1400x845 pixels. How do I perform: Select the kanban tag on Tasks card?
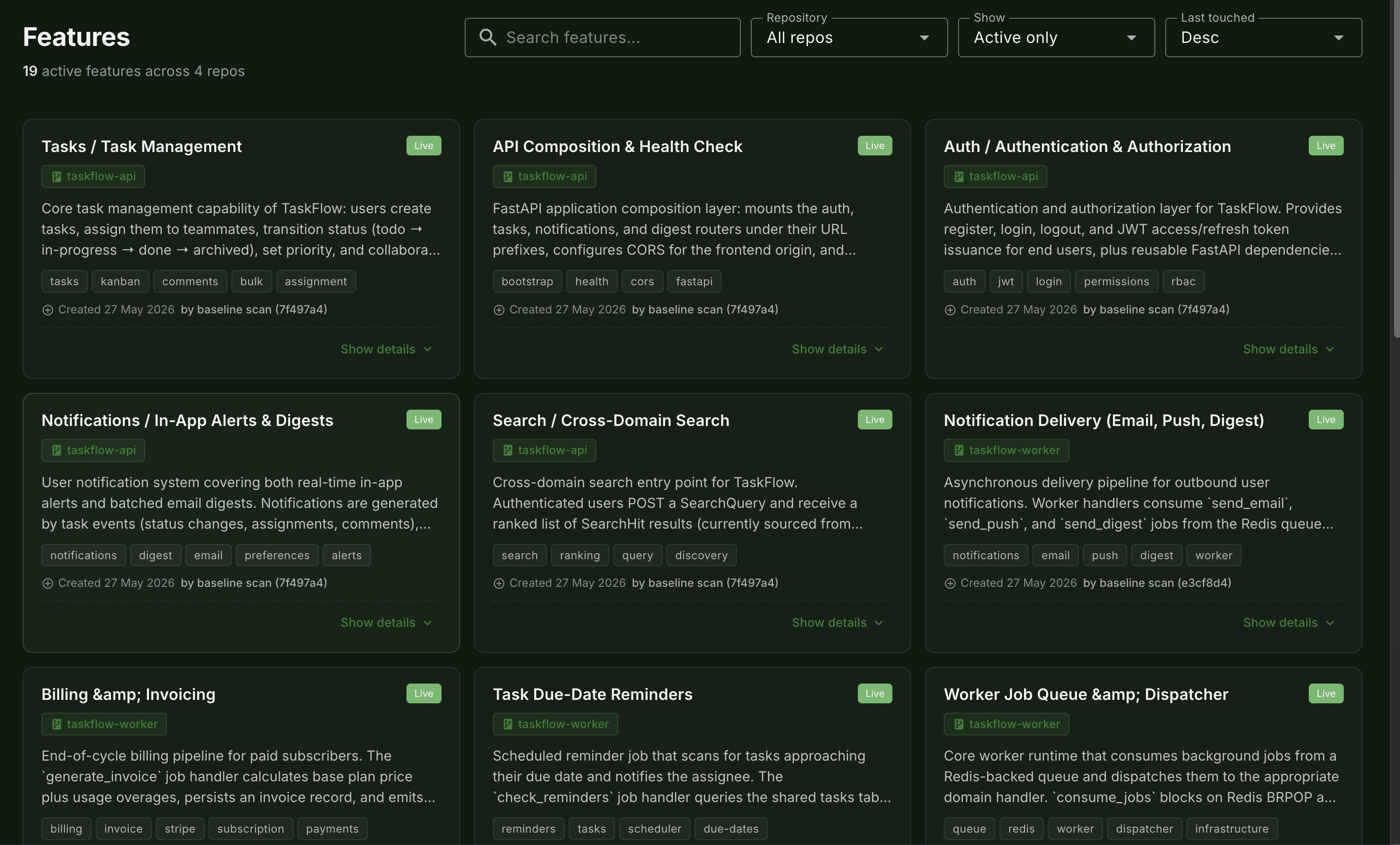(x=120, y=281)
